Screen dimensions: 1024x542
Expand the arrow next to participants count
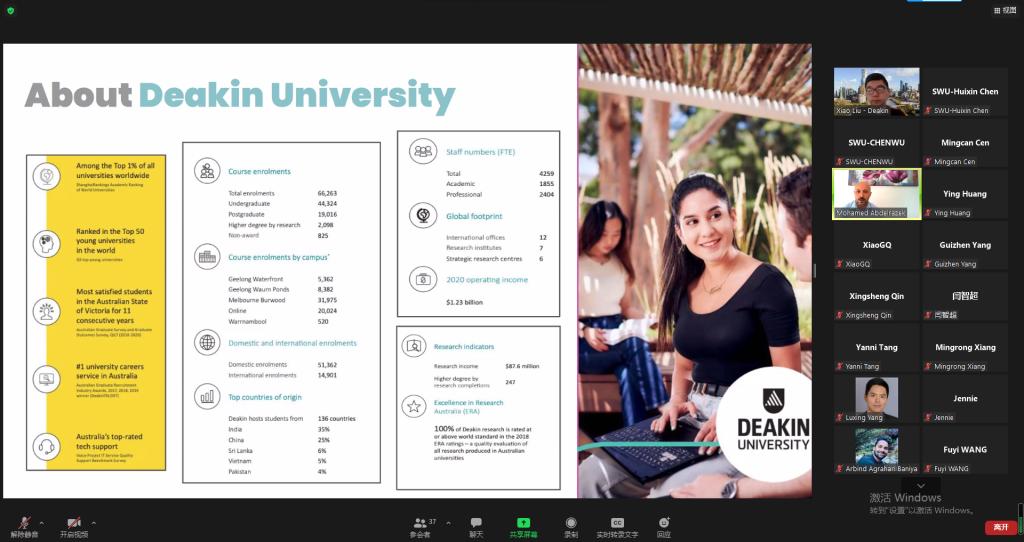pyautogui.click(x=448, y=522)
